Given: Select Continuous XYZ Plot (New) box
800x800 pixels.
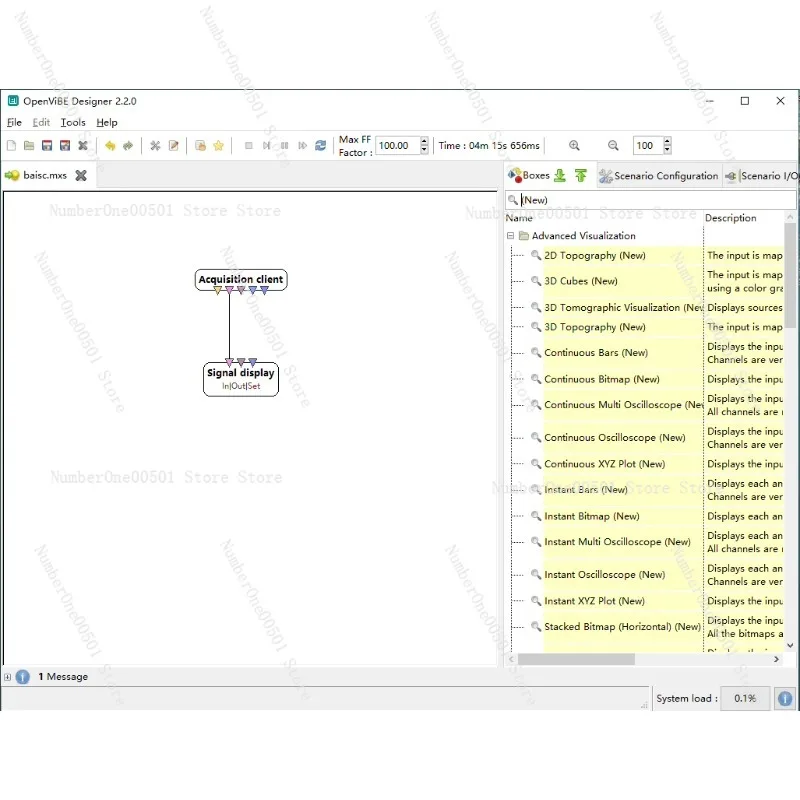Looking at the screenshot, I should (x=605, y=464).
